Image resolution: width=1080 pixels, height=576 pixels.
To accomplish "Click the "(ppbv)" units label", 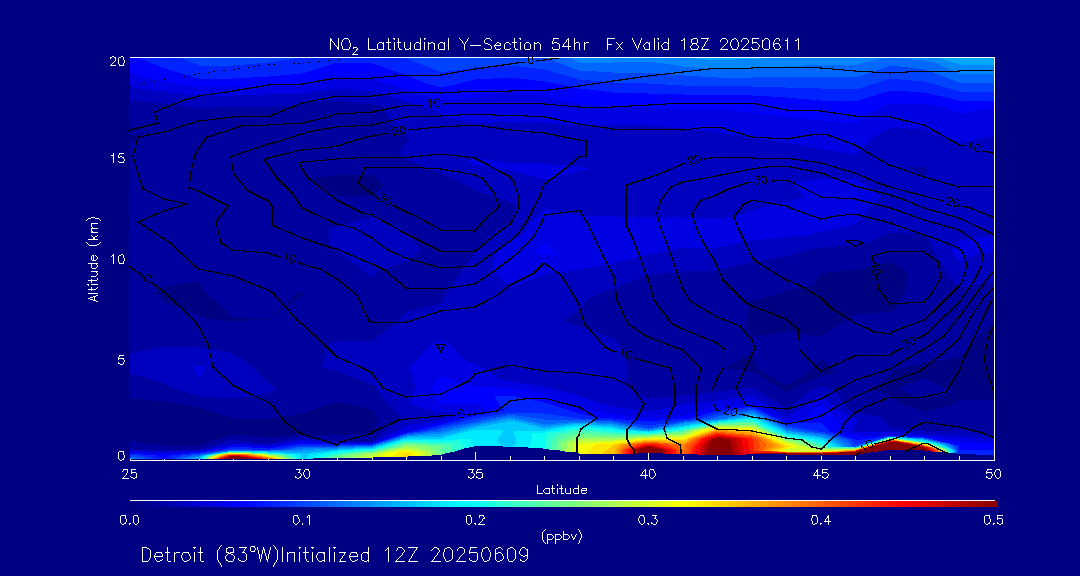I will (562, 537).
